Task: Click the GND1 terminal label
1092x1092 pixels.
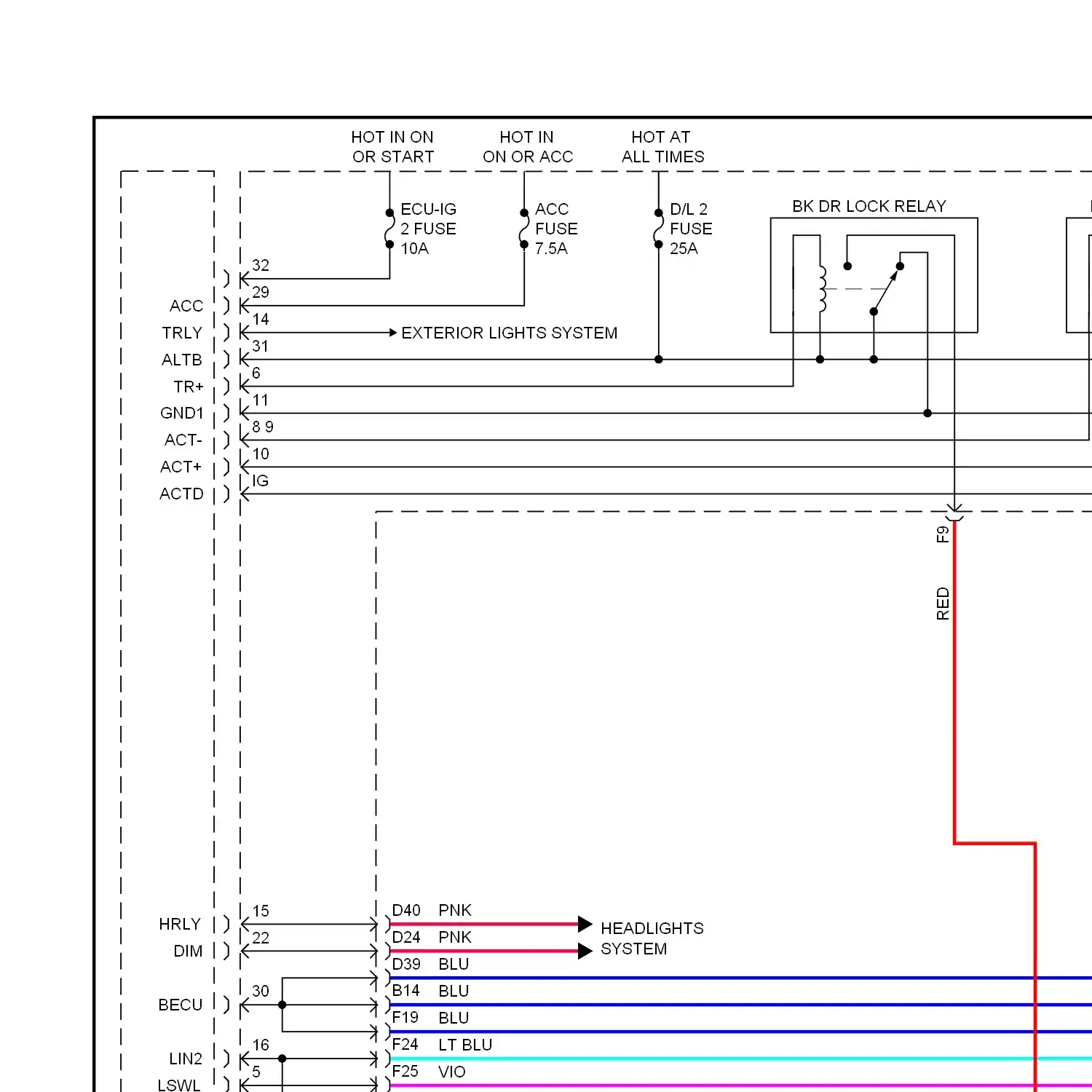Action: (x=182, y=413)
